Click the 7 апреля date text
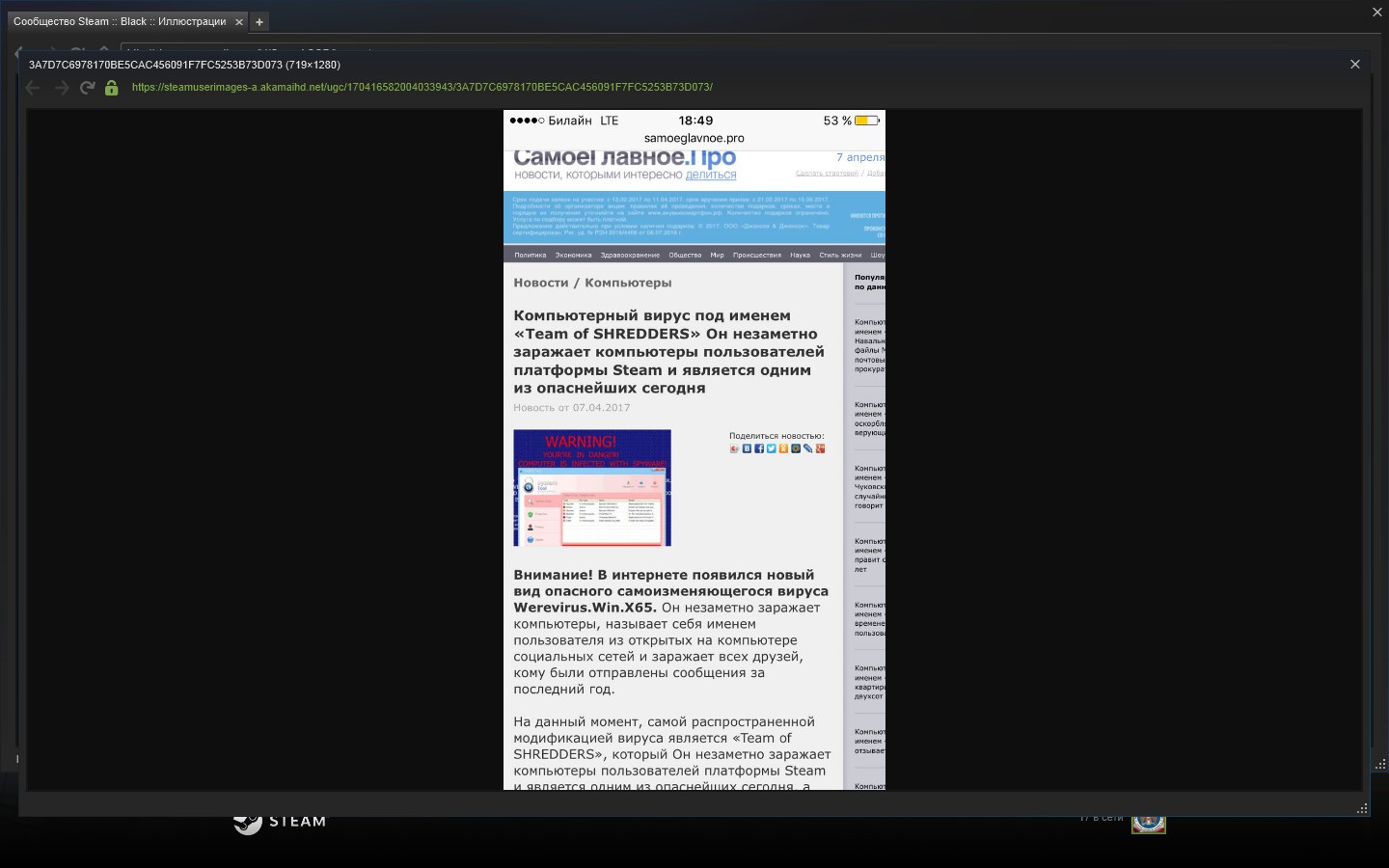Image resolution: width=1389 pixels, height=868 pixels. [x=860, y=157]
